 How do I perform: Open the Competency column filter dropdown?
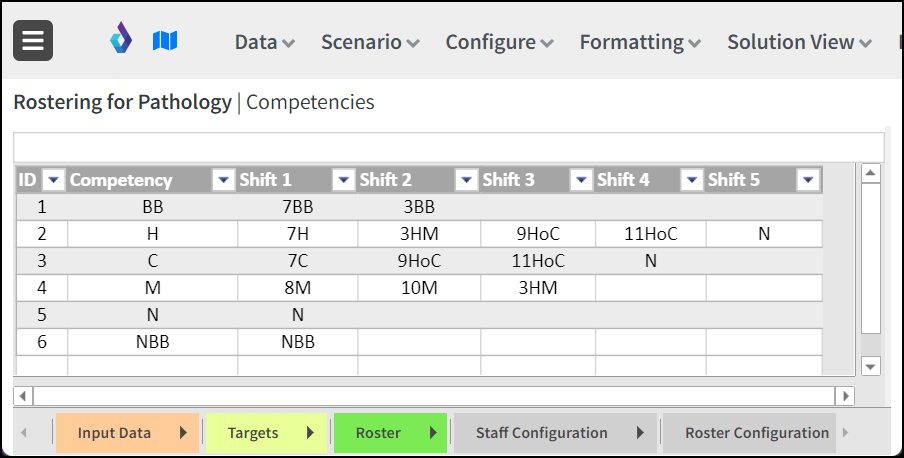click(x=224, y=180)
